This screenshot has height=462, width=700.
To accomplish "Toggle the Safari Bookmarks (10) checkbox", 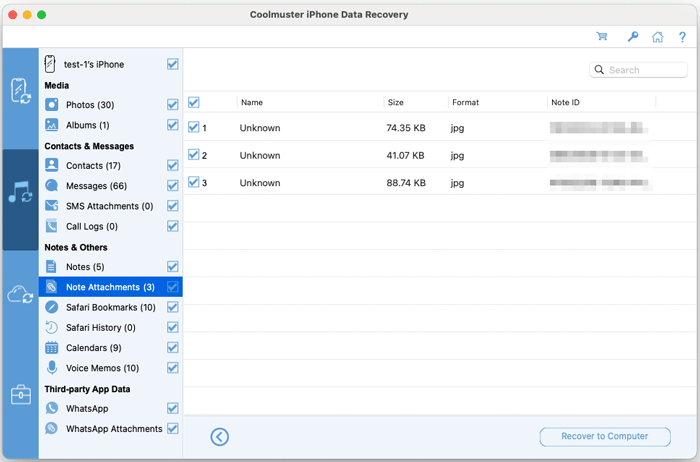I will click(173, 307).
